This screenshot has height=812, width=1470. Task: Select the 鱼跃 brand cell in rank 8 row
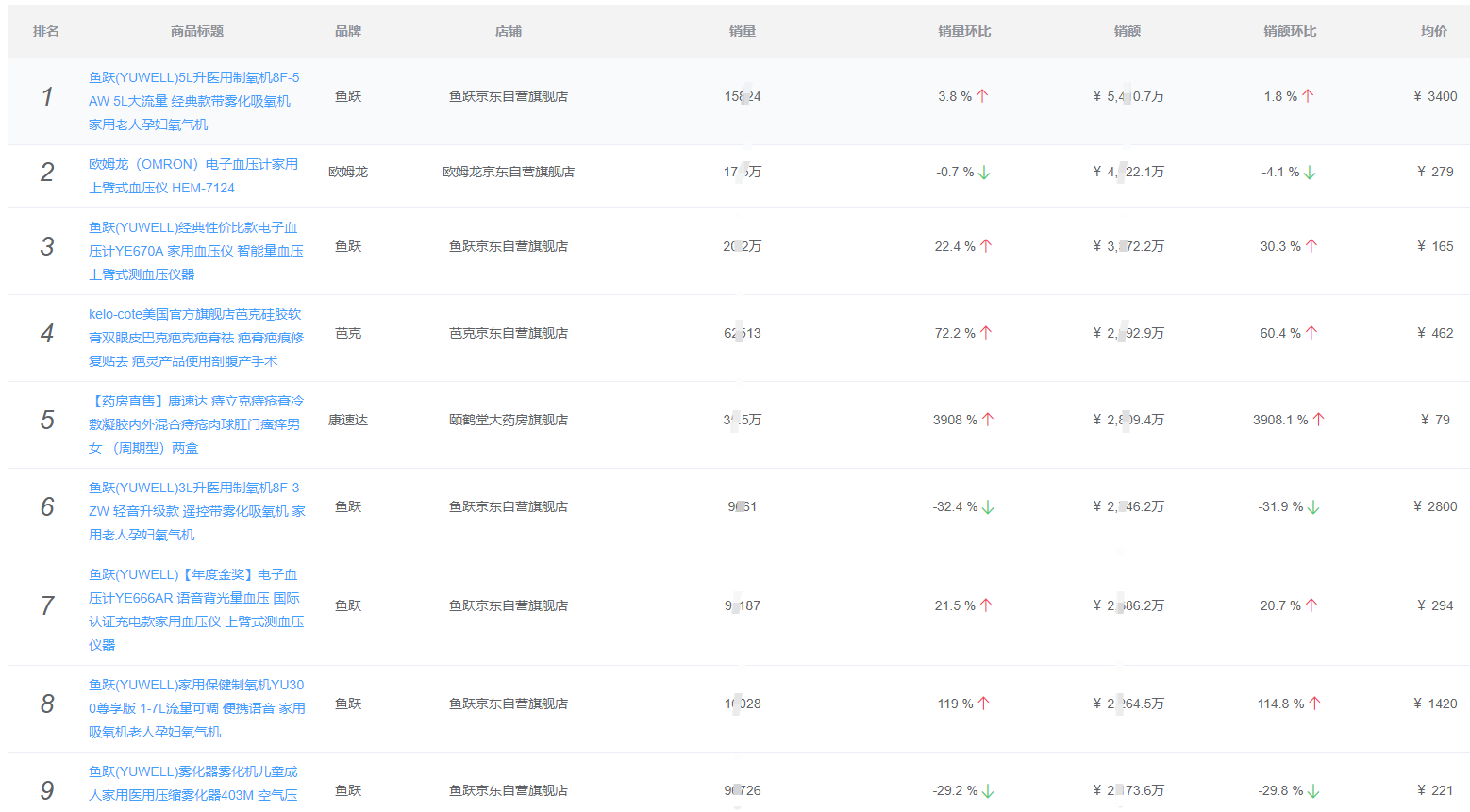[x=348, y=704]
